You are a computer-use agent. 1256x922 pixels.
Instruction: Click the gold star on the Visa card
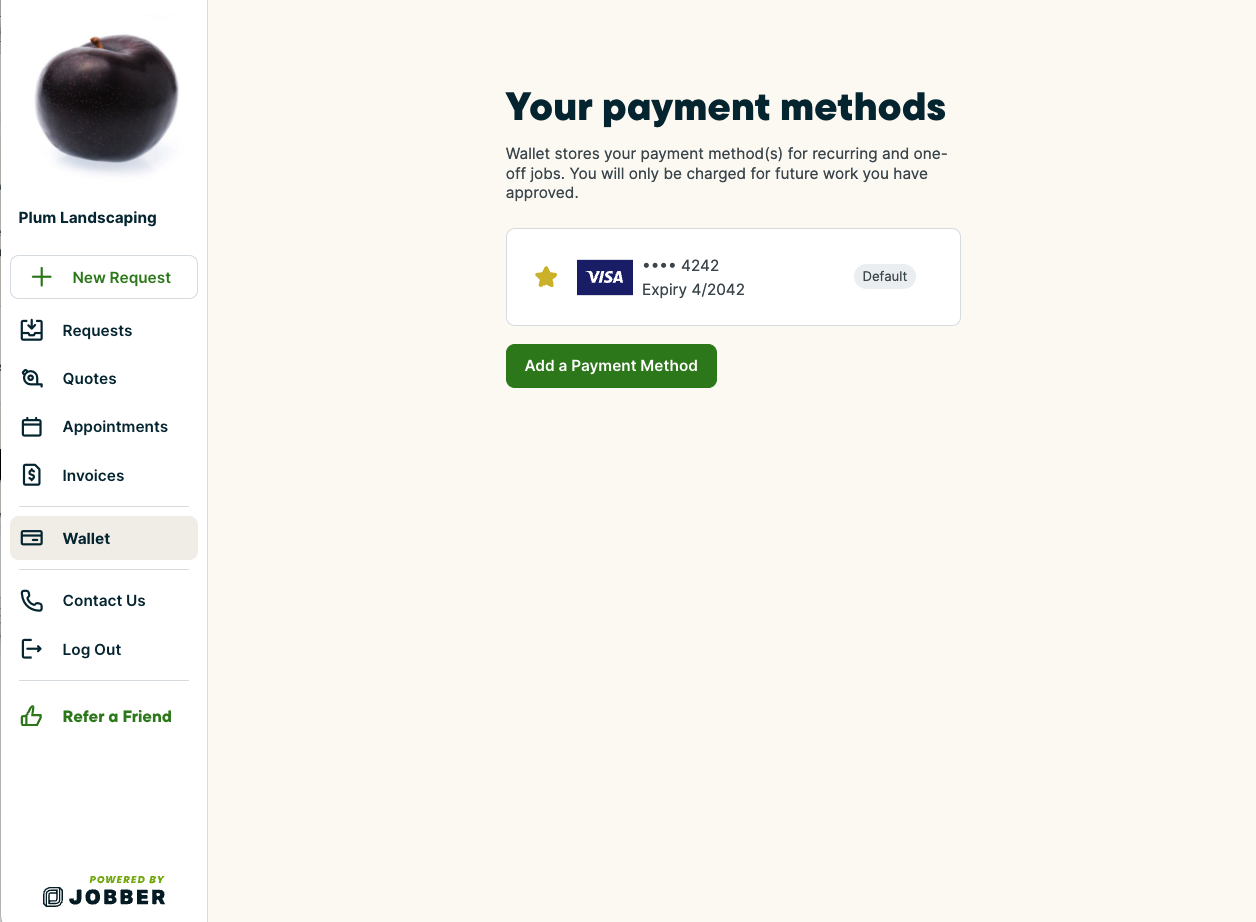546,277
